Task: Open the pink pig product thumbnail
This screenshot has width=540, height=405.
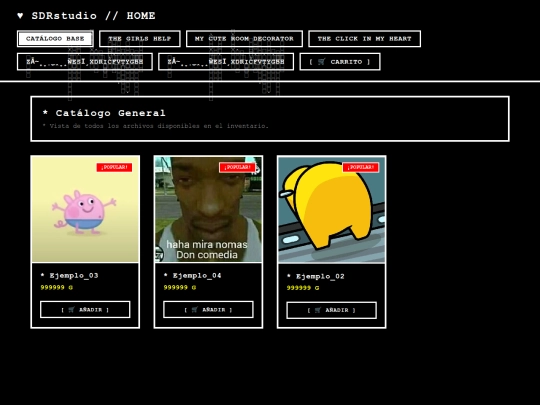Action: [85, 209]
